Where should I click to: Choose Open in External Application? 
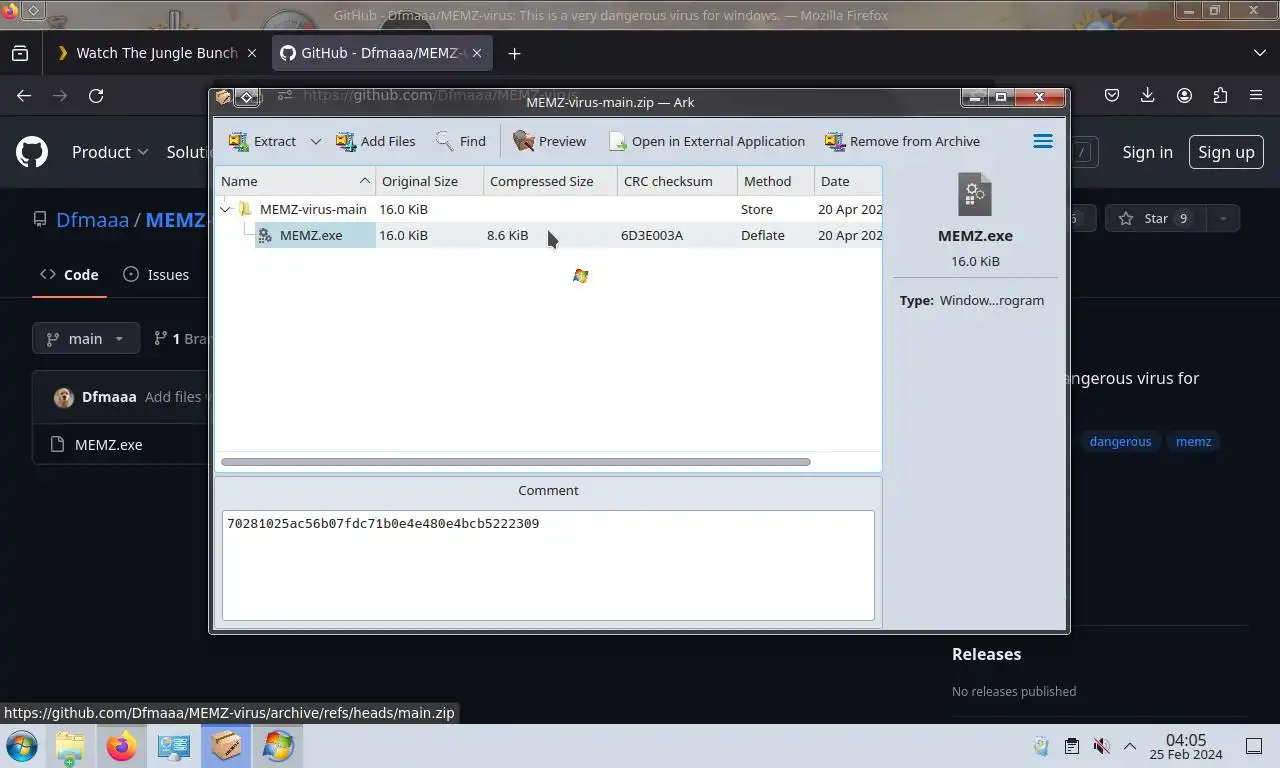[707, 141]
